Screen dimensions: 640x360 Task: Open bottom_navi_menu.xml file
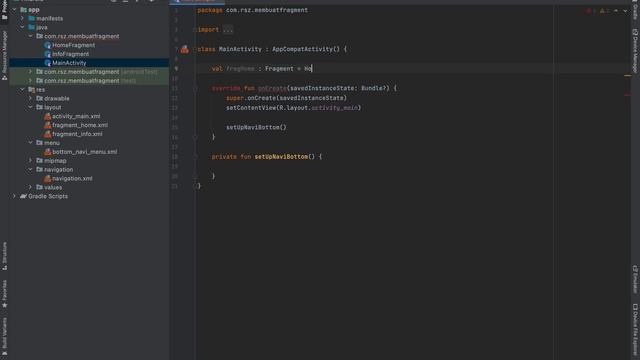(x=84, y=152)
